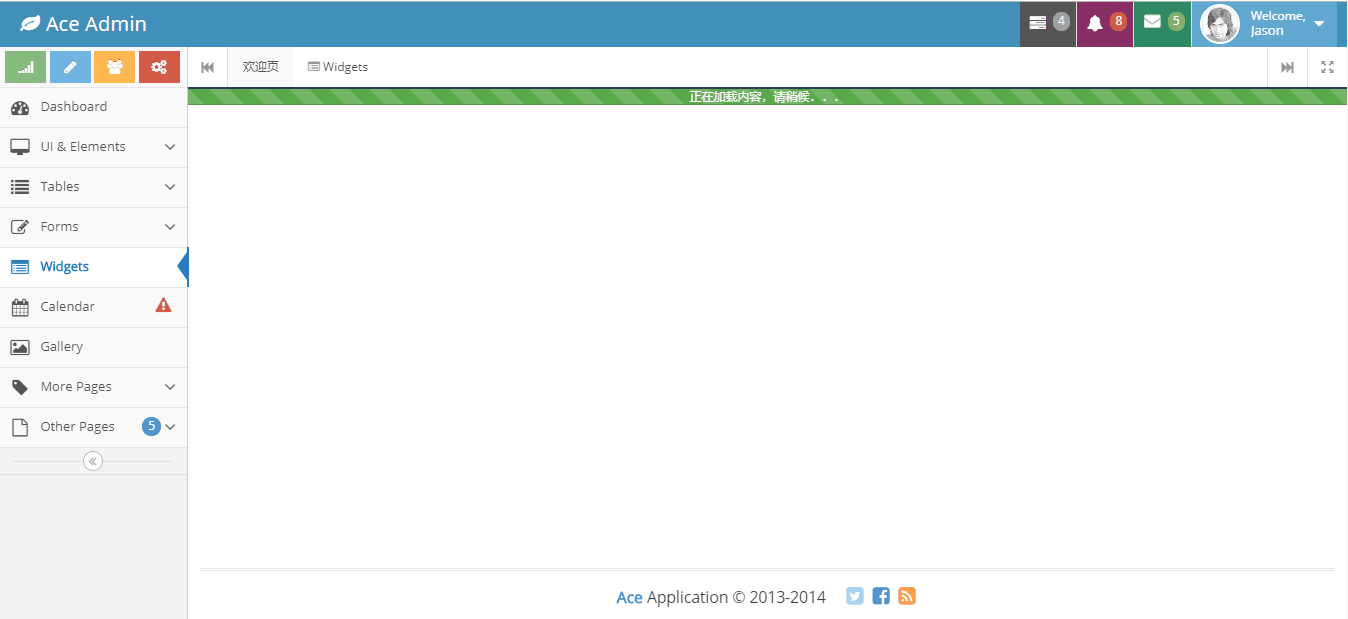
Task: Click the Tables list icon
Action: [x=20, y=187]
